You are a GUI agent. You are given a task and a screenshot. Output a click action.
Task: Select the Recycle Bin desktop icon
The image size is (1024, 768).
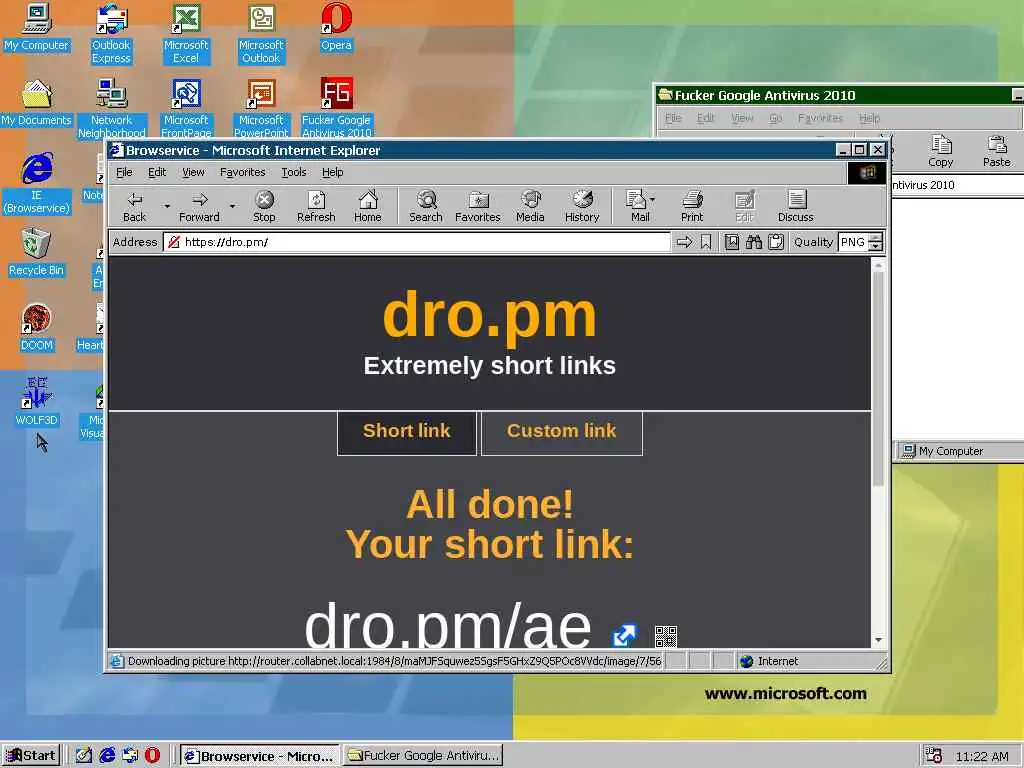[x=37, y=252]
